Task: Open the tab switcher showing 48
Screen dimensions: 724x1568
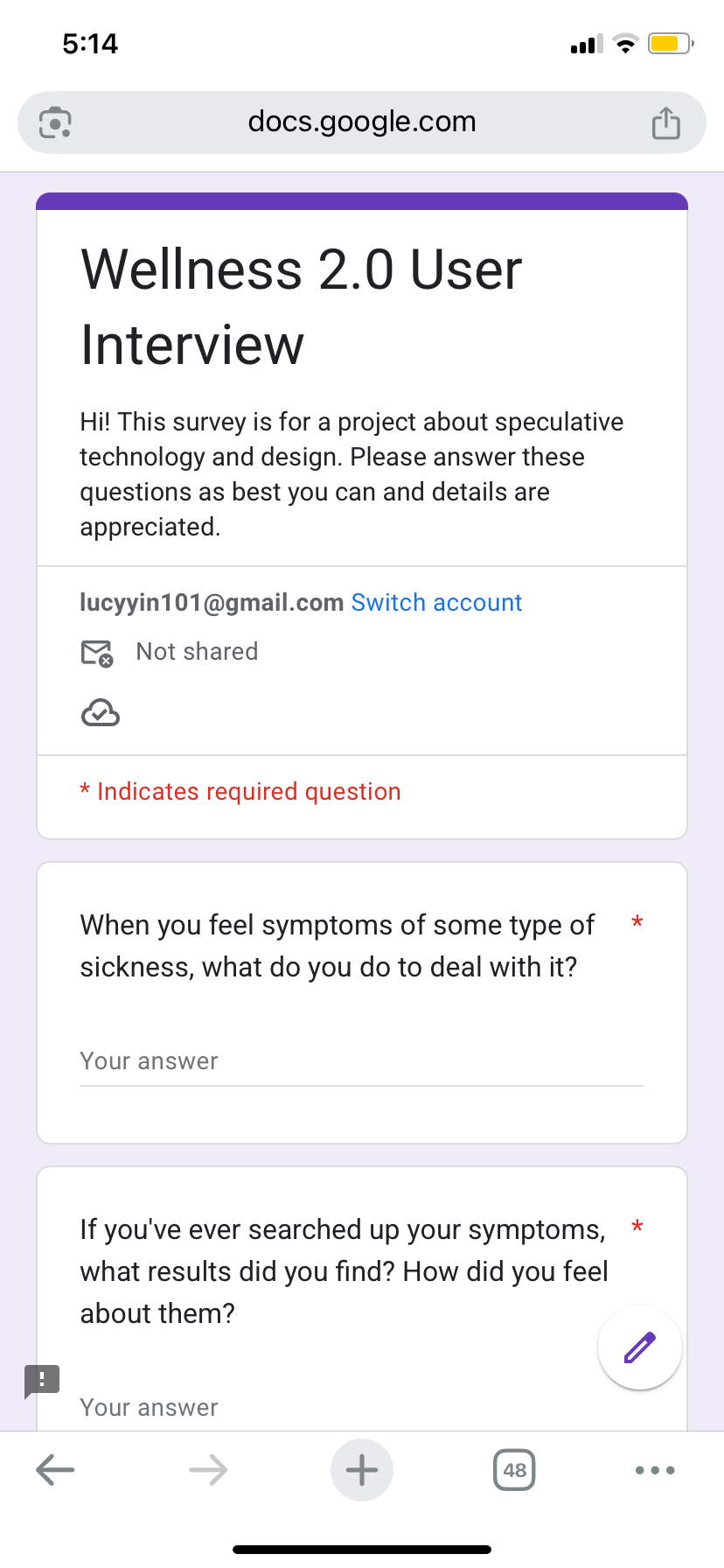Action: [515, 1470]
